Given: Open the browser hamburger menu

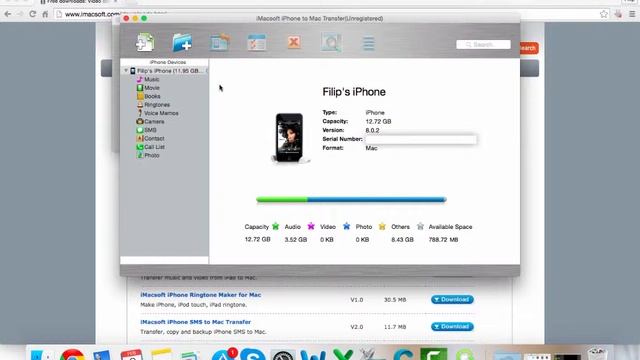Looking at the screenshot, I should [x=632, y=14].
